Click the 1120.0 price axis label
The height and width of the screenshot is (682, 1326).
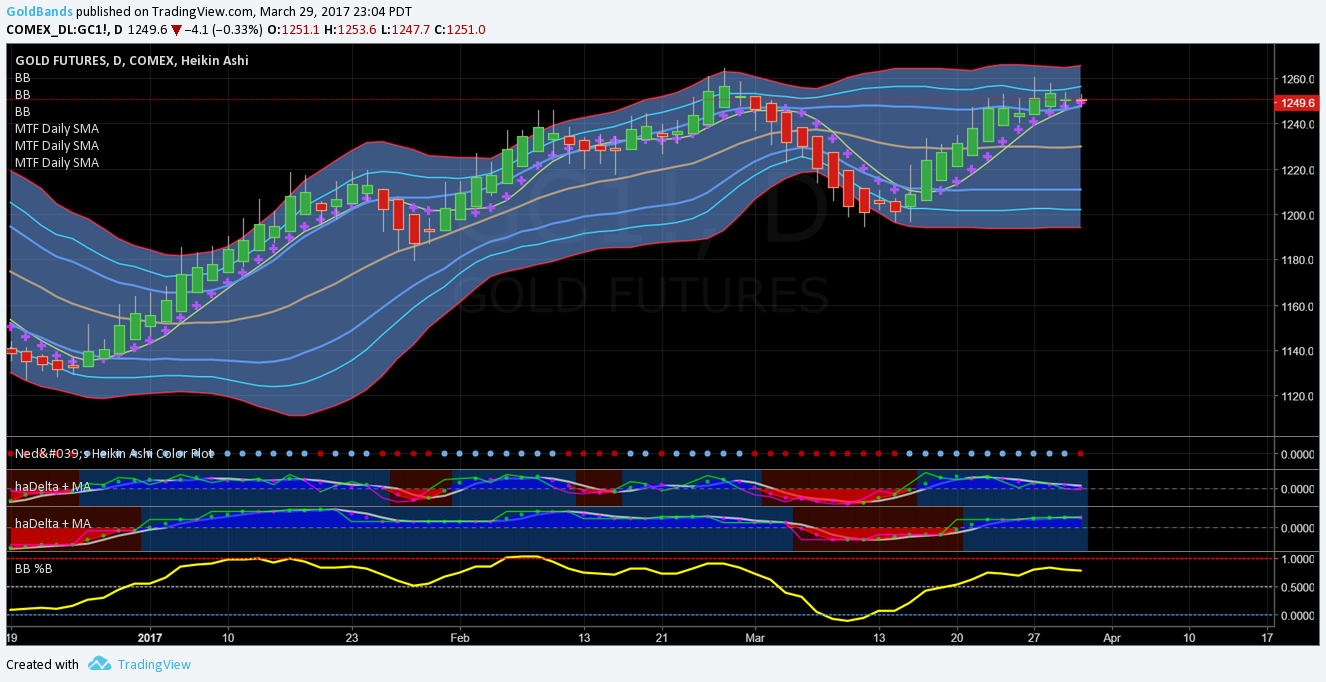click(x=1298, y=396)
